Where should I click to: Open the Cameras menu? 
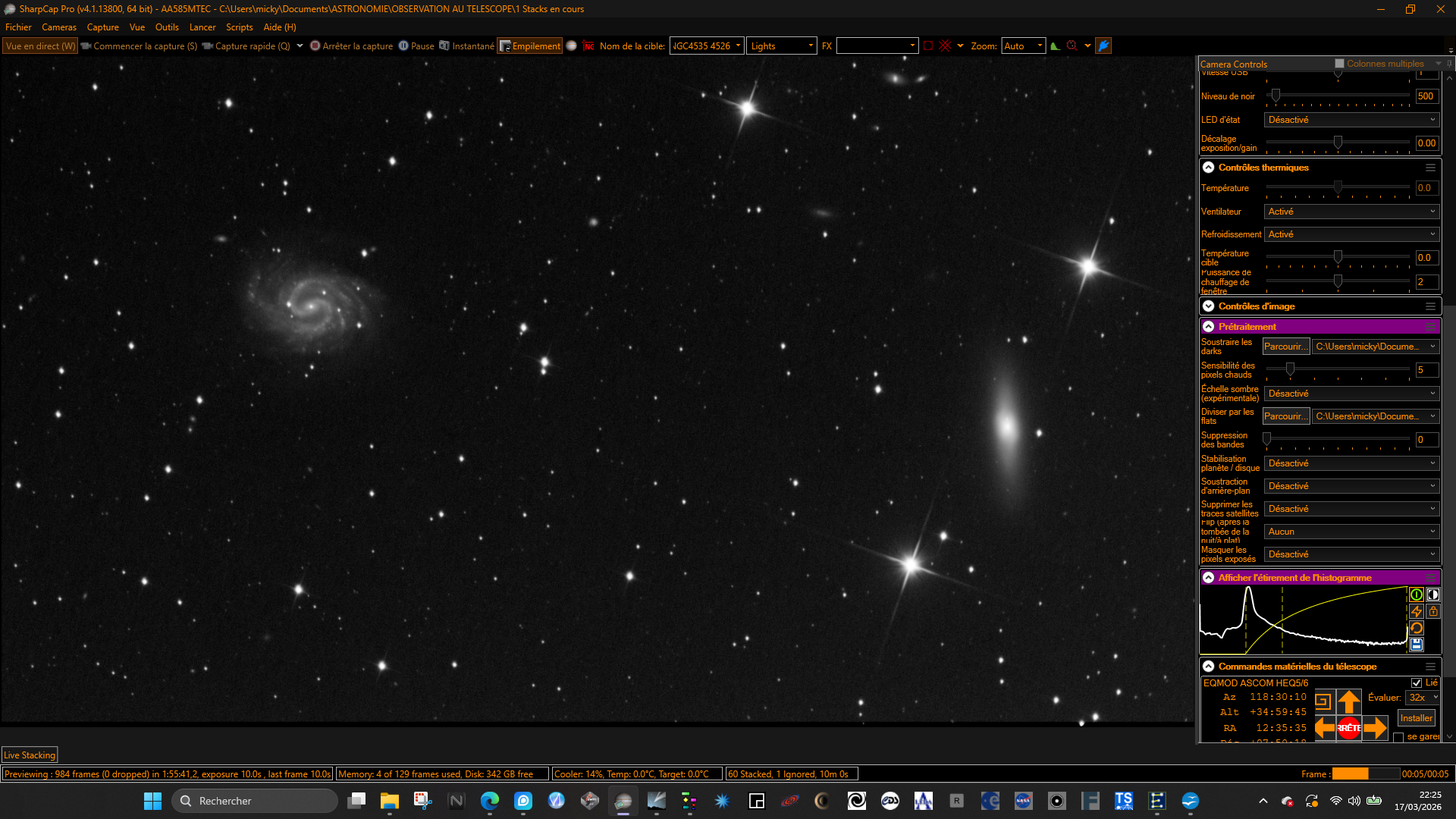click(x=59, y=27)
